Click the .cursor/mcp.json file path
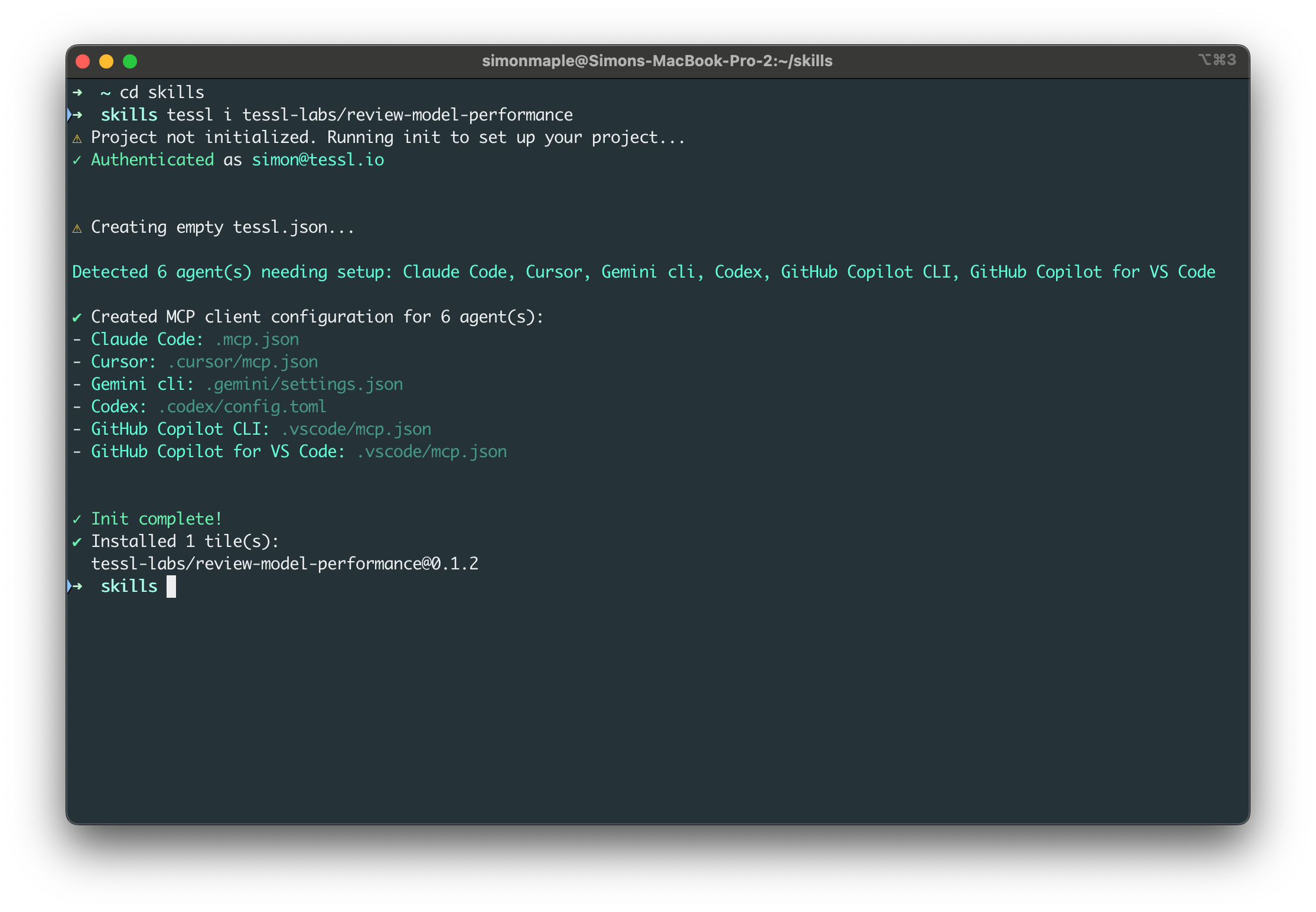The height and width of the screenshot is (912, 1316). (243, 362)
